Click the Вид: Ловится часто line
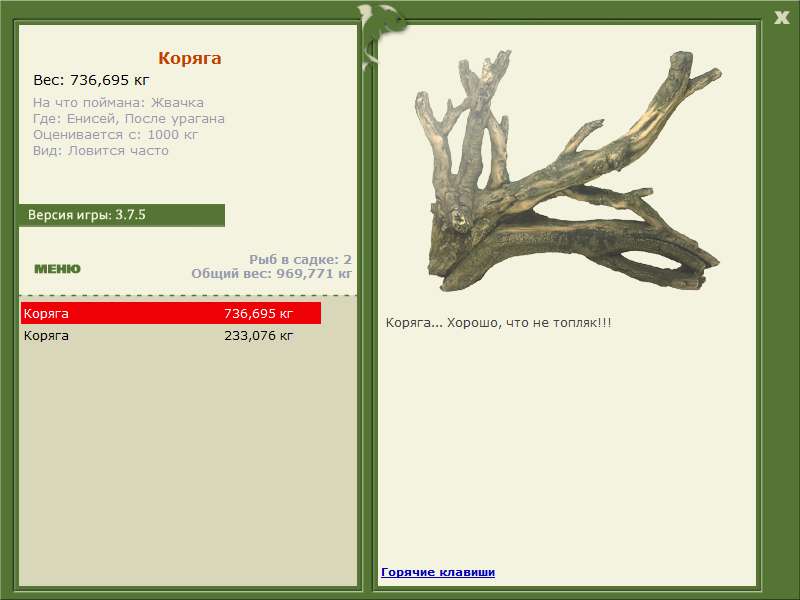Image resolution: width=800 pixels, height=600 pixels. point(101,151)
